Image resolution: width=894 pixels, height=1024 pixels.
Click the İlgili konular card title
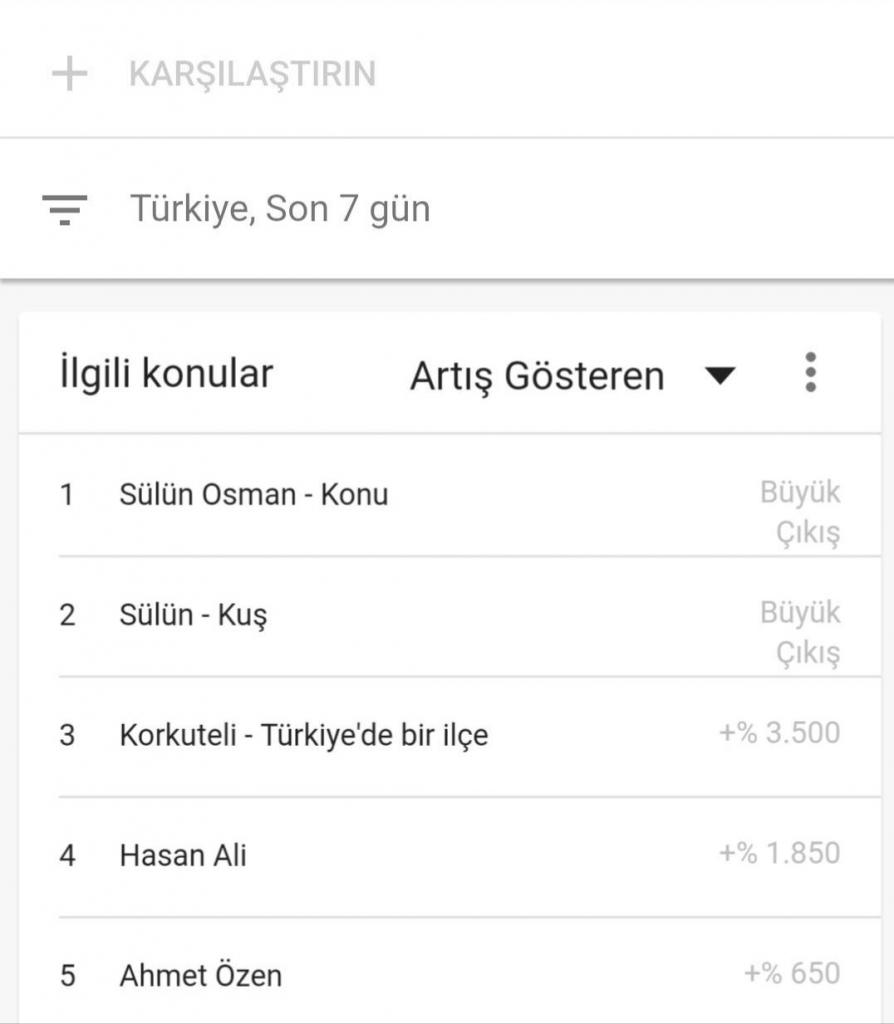click(166, 374)
